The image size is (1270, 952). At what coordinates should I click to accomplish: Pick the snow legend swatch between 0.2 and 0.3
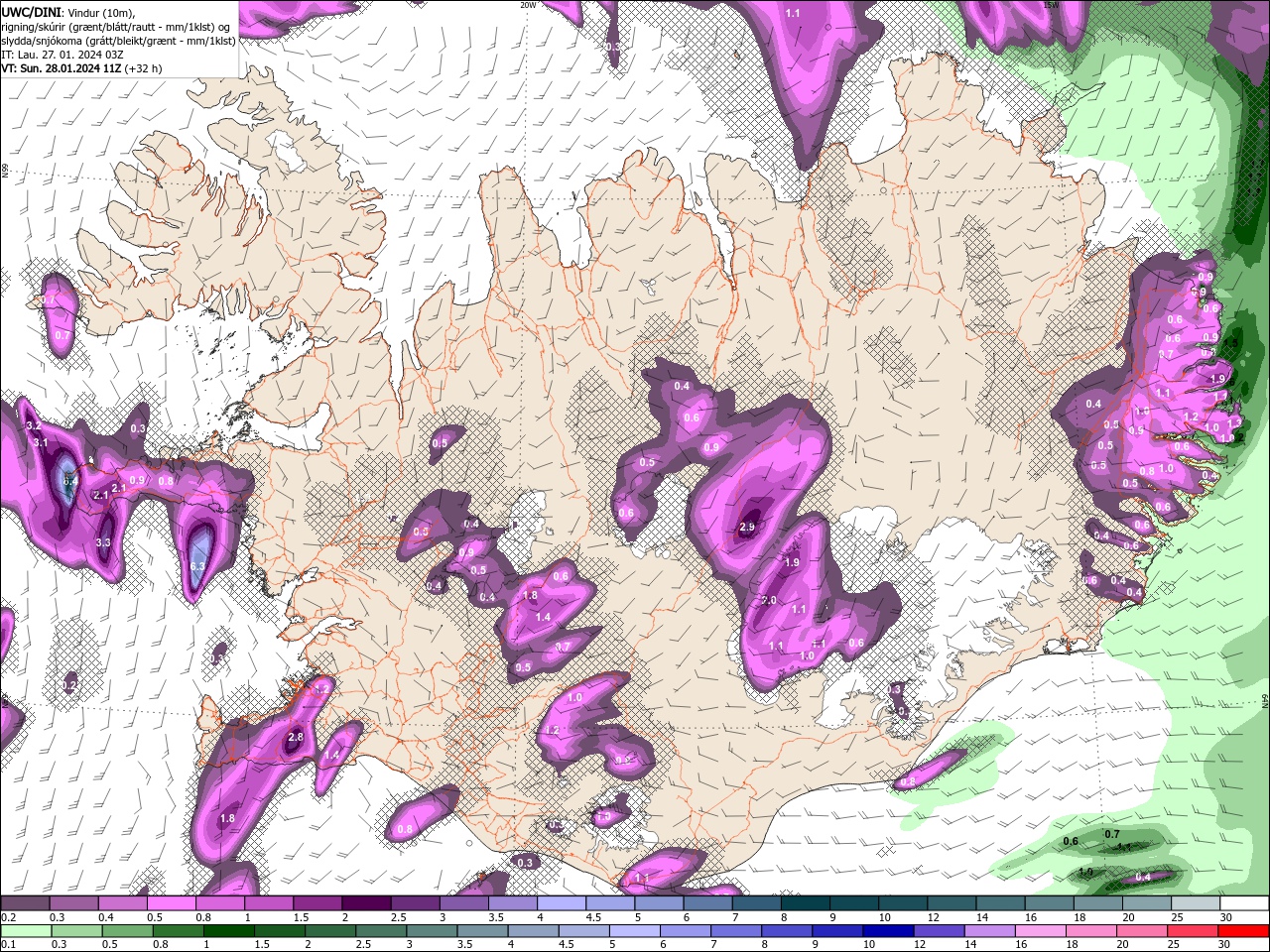click(x=25, y=903)
